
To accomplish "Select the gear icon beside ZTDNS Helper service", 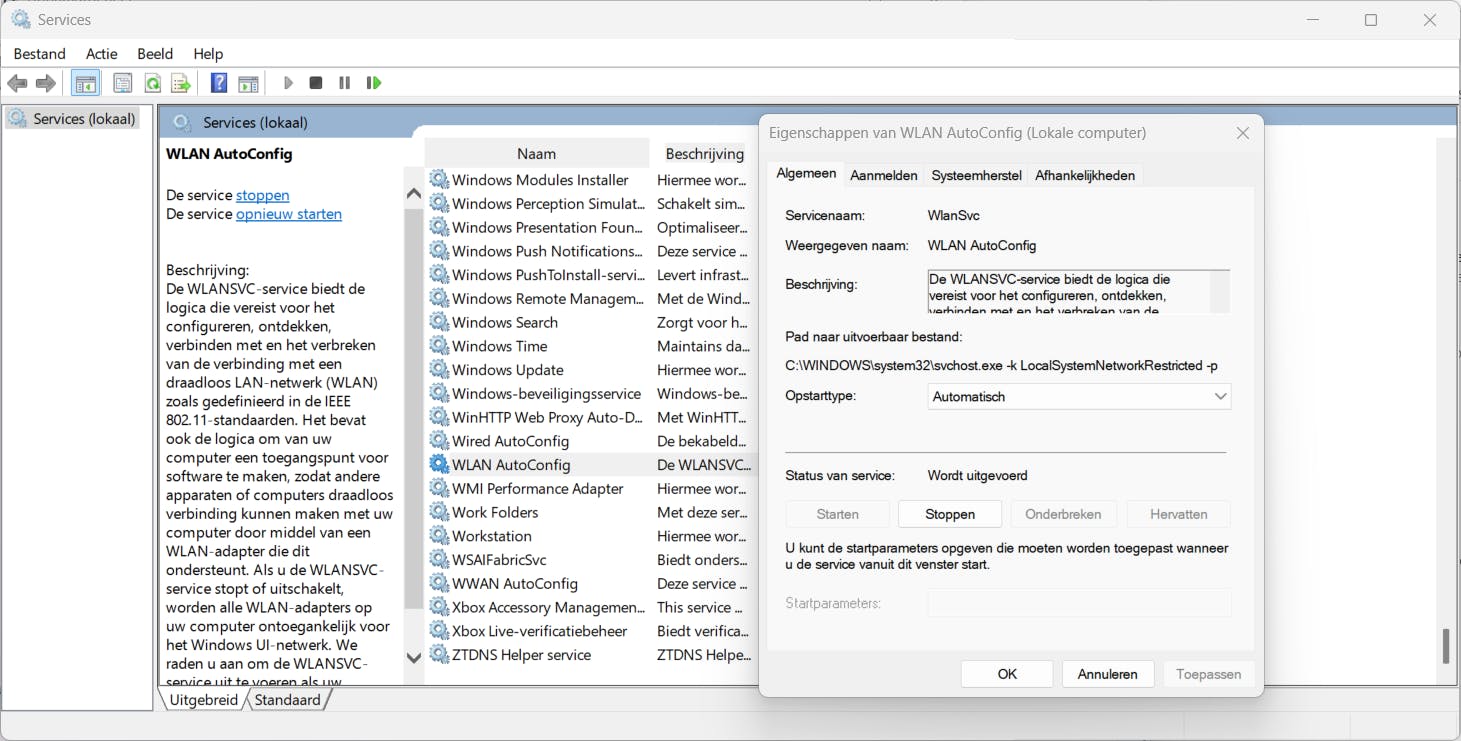I will [439, 655].
